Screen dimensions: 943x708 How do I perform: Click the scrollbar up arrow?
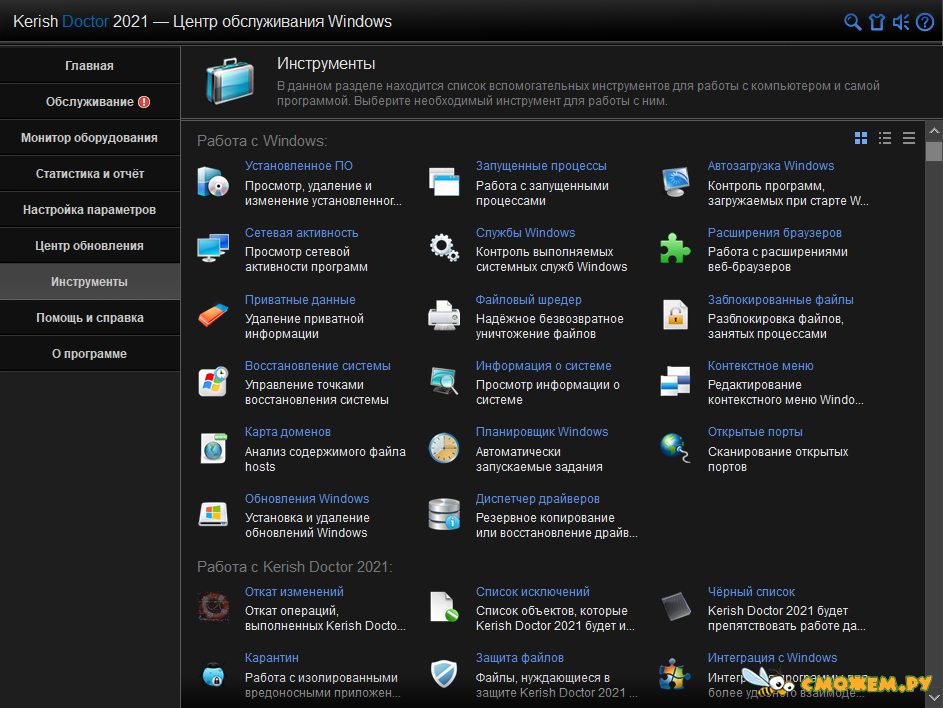coord(934,131)
